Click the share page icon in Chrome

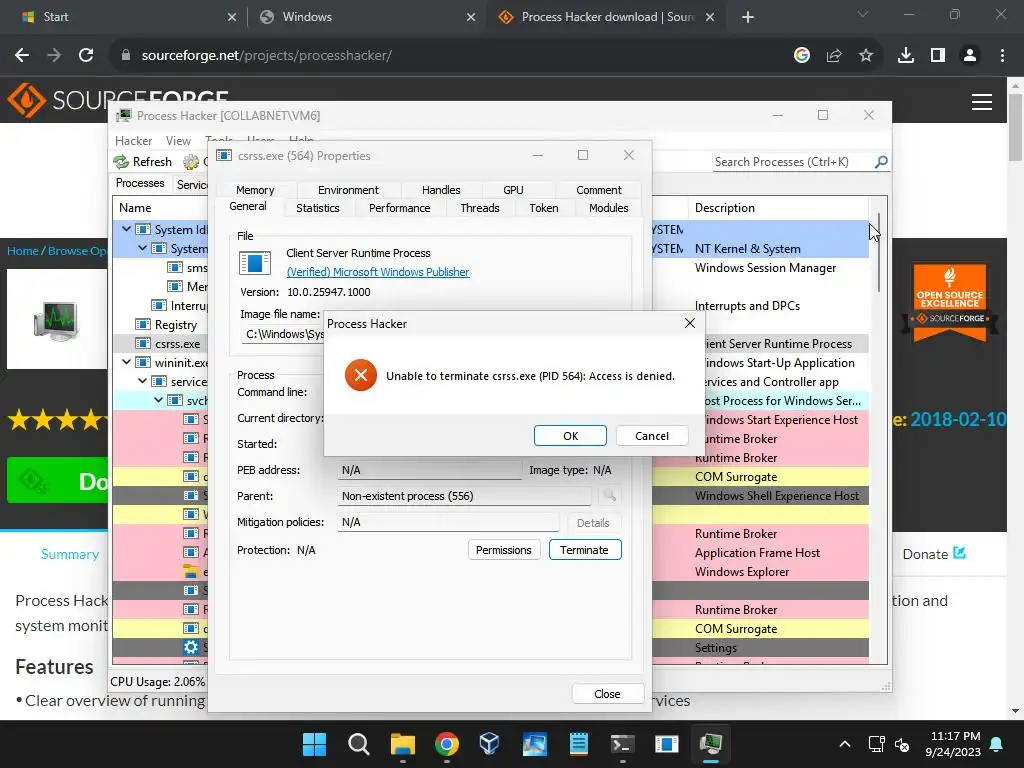coord(834,56)
